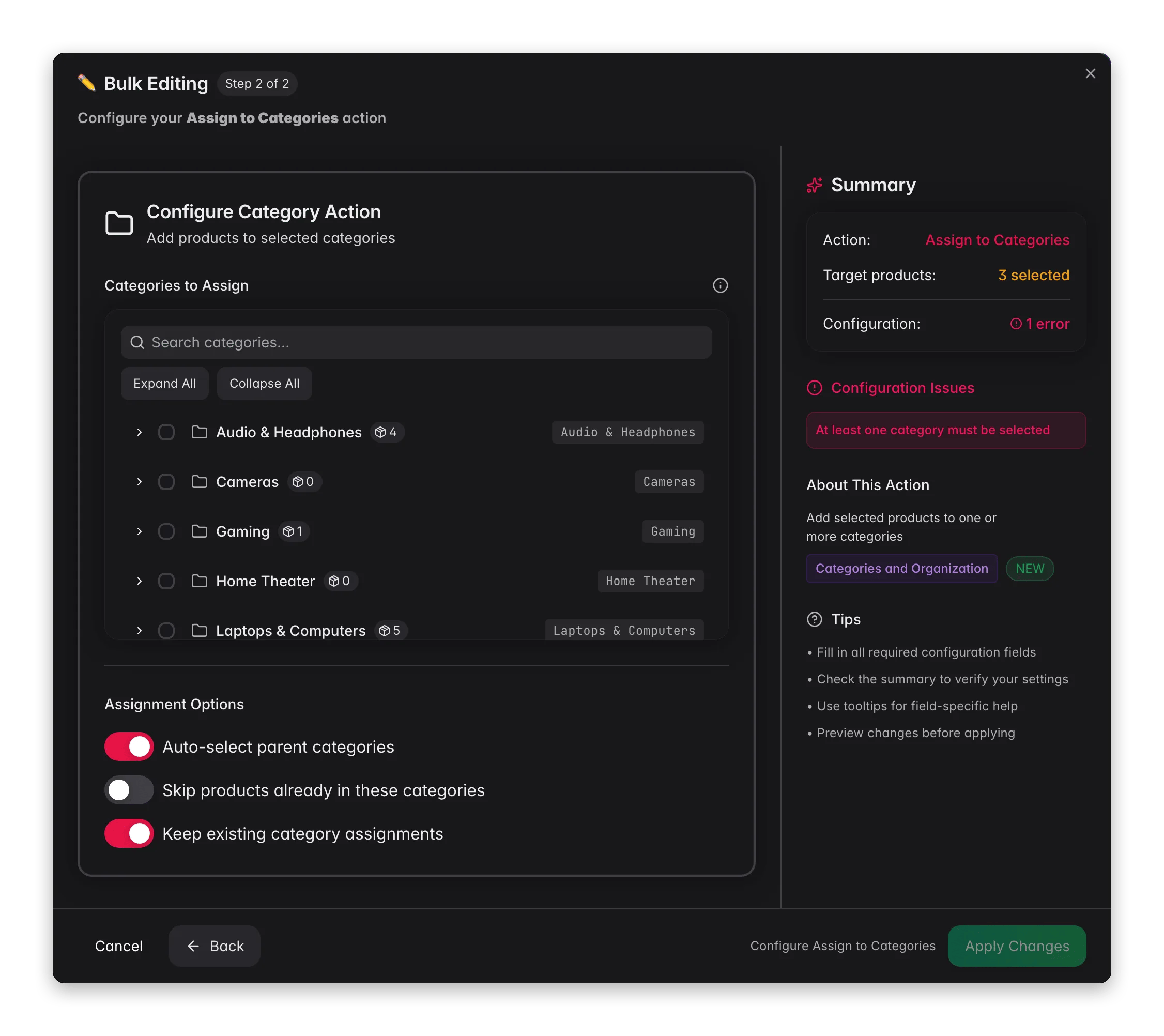Click the product count badge 1 on Gaming
The image size is (1164, 1036).
click(x=293, y=531)
